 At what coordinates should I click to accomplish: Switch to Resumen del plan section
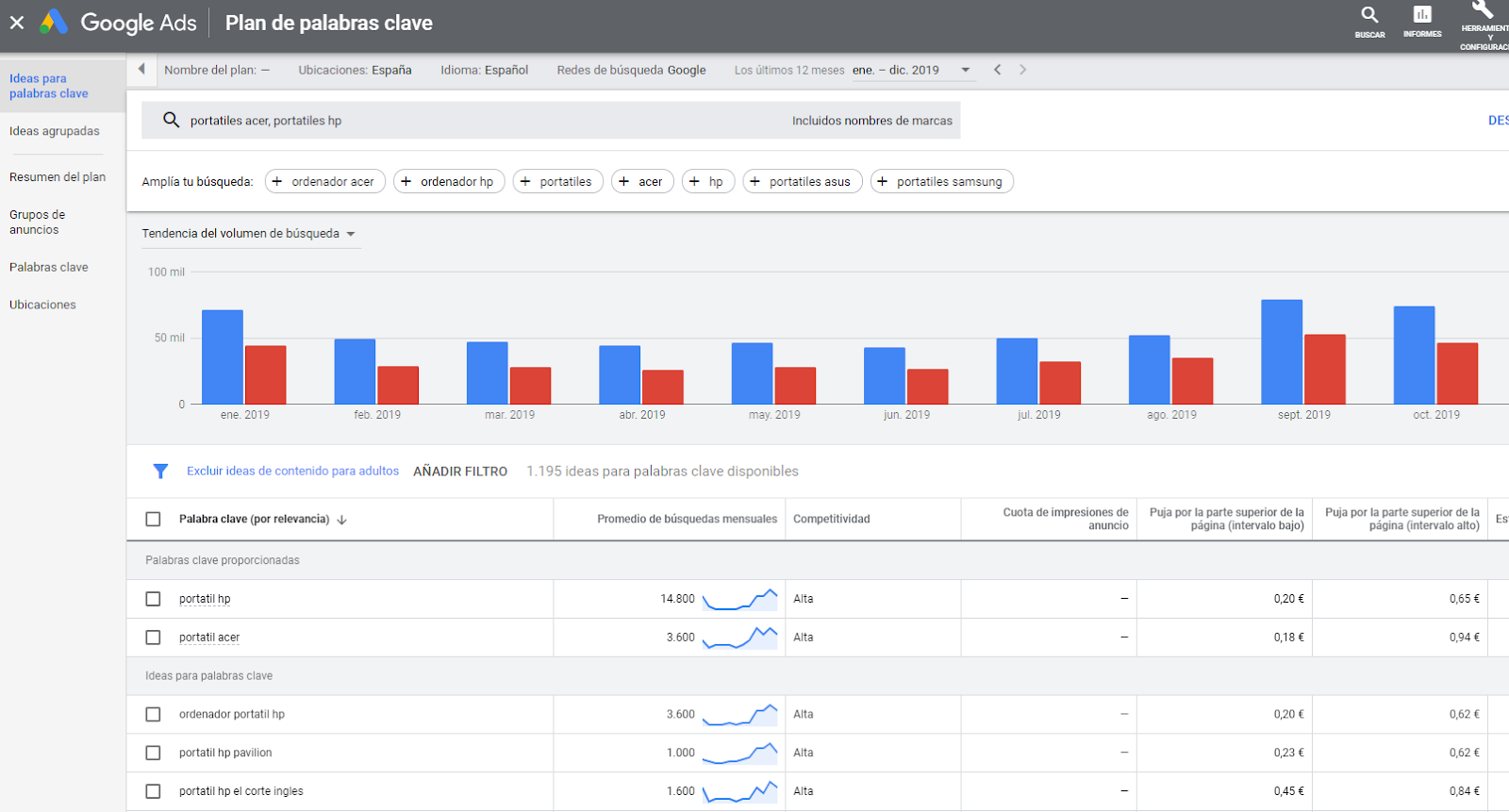tap(58, 177)
